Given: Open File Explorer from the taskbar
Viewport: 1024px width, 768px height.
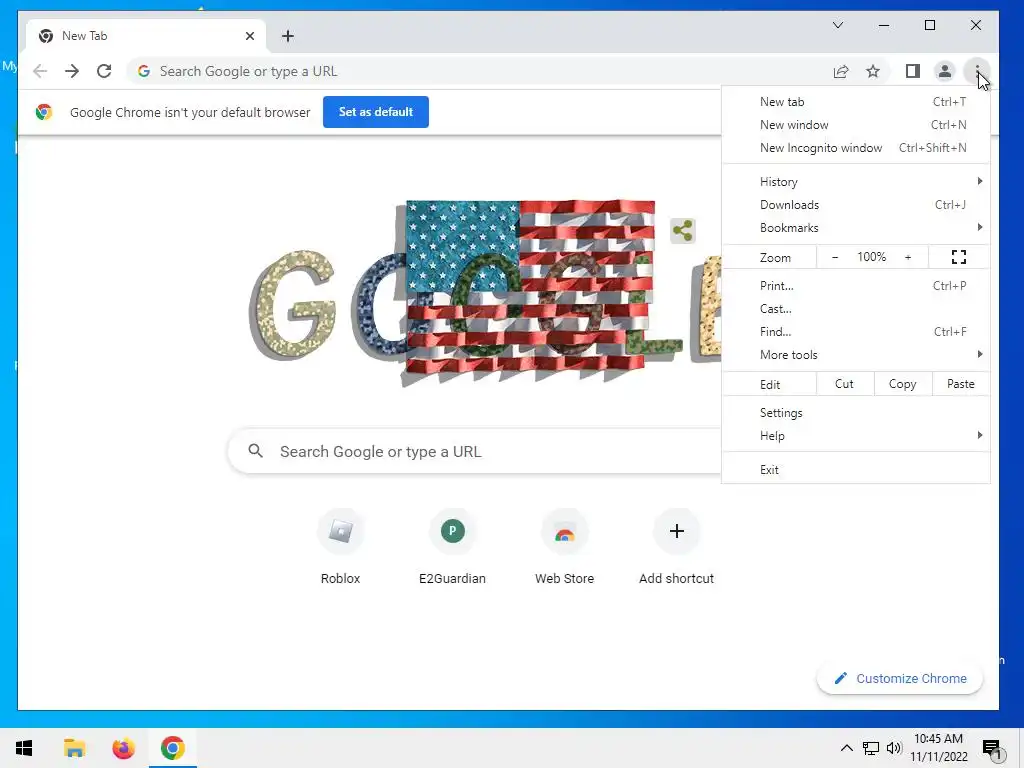Looking at the screenshot, I should [x=74, y=748].
